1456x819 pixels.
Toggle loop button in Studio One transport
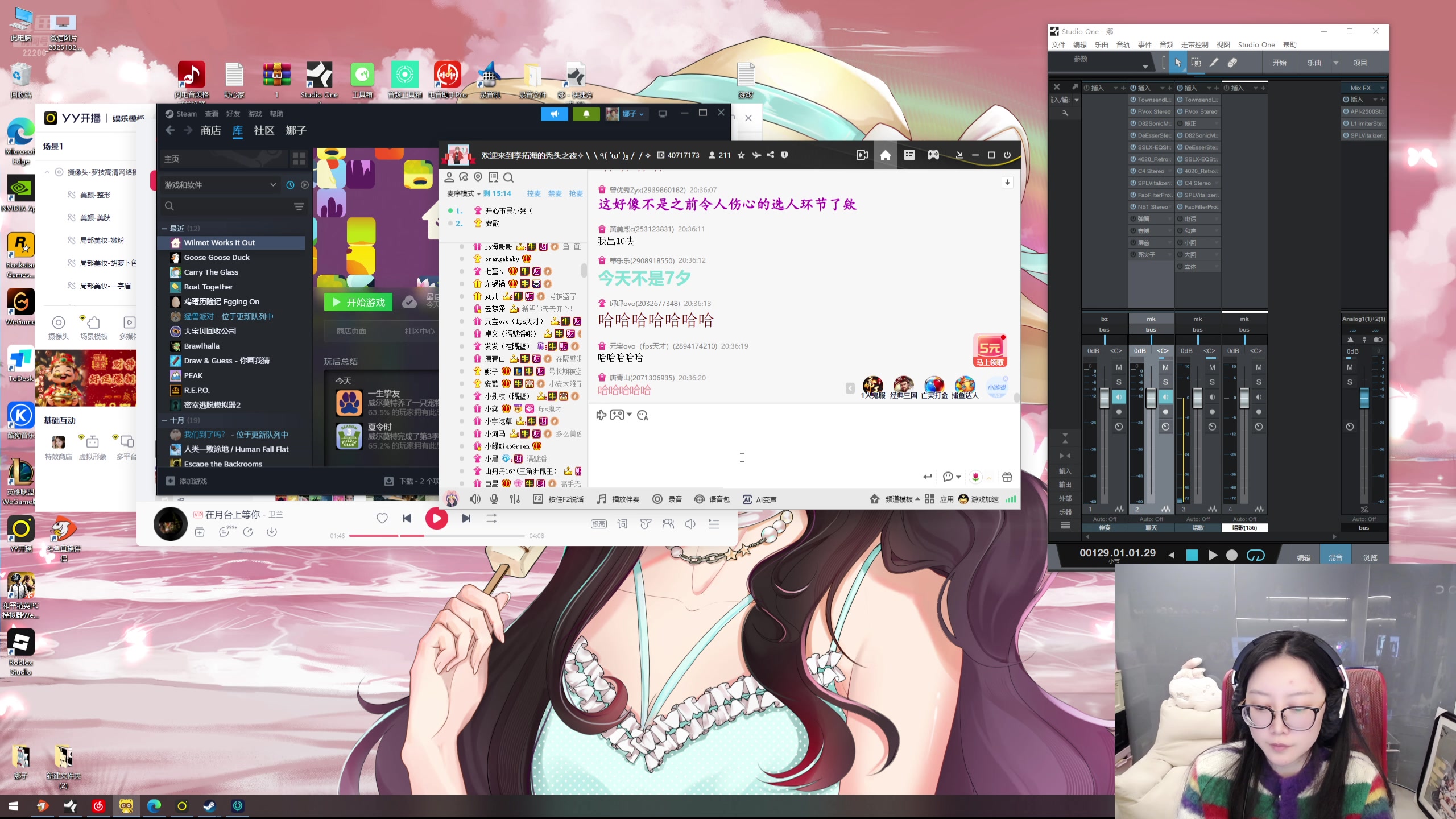1255,556
